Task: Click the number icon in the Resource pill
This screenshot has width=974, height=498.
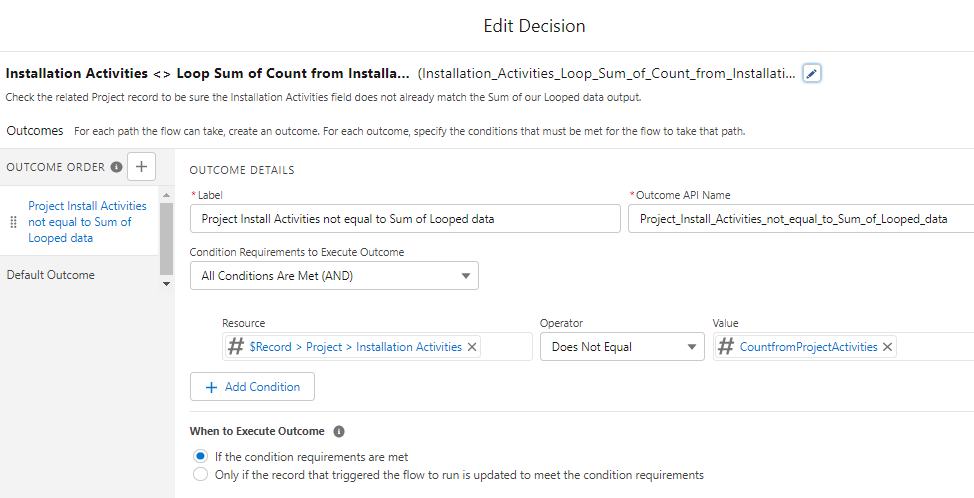Action: click(x=236, y=347)
